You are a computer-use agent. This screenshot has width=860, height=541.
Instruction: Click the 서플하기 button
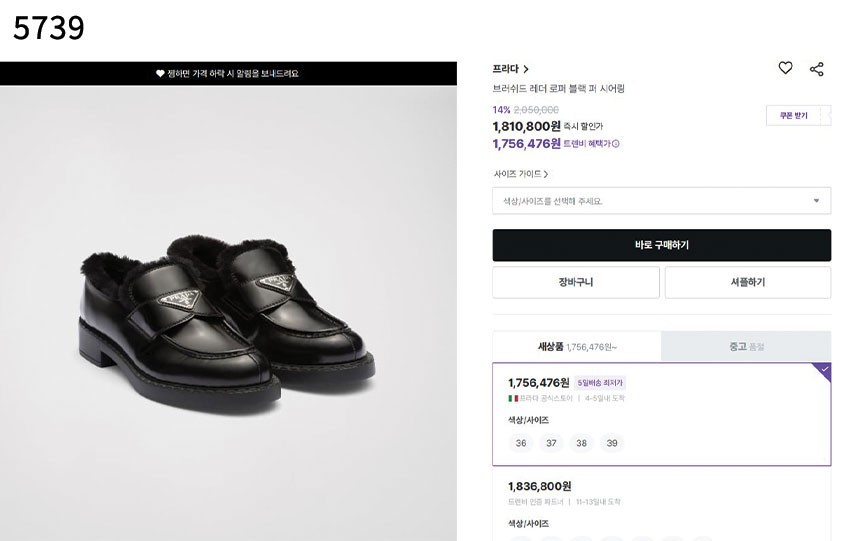click(x=747, y=282)
